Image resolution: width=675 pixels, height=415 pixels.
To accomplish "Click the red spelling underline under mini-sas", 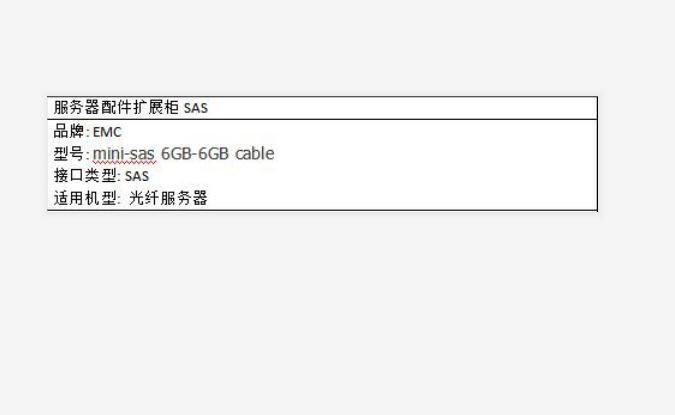I will click(x=124, y=163).
